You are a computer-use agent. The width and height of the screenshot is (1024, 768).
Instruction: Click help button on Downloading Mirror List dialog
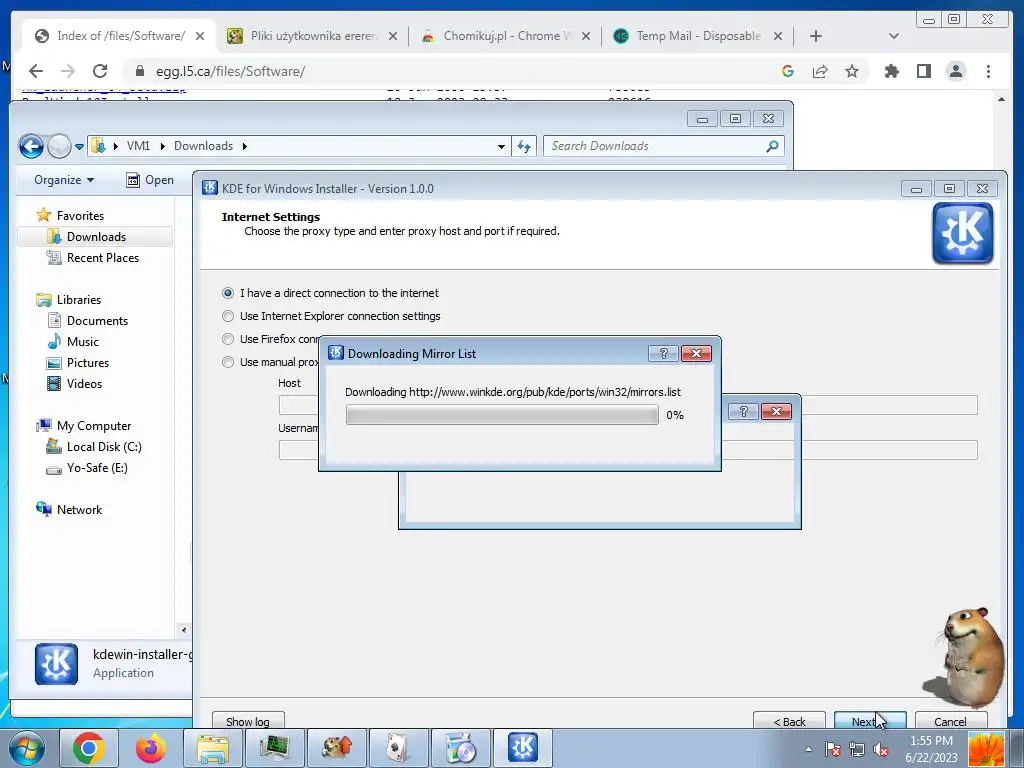(x=663, y=353)
